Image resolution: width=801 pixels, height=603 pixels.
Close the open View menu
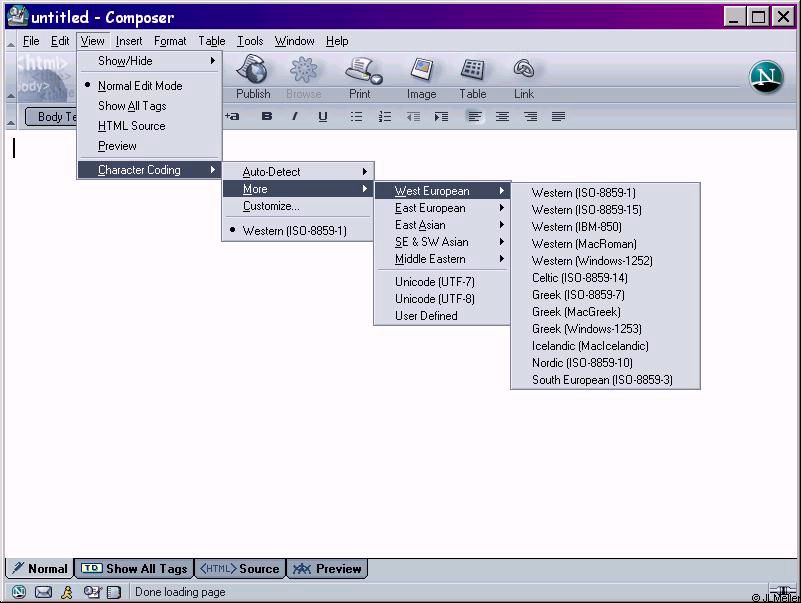(92, 41)
